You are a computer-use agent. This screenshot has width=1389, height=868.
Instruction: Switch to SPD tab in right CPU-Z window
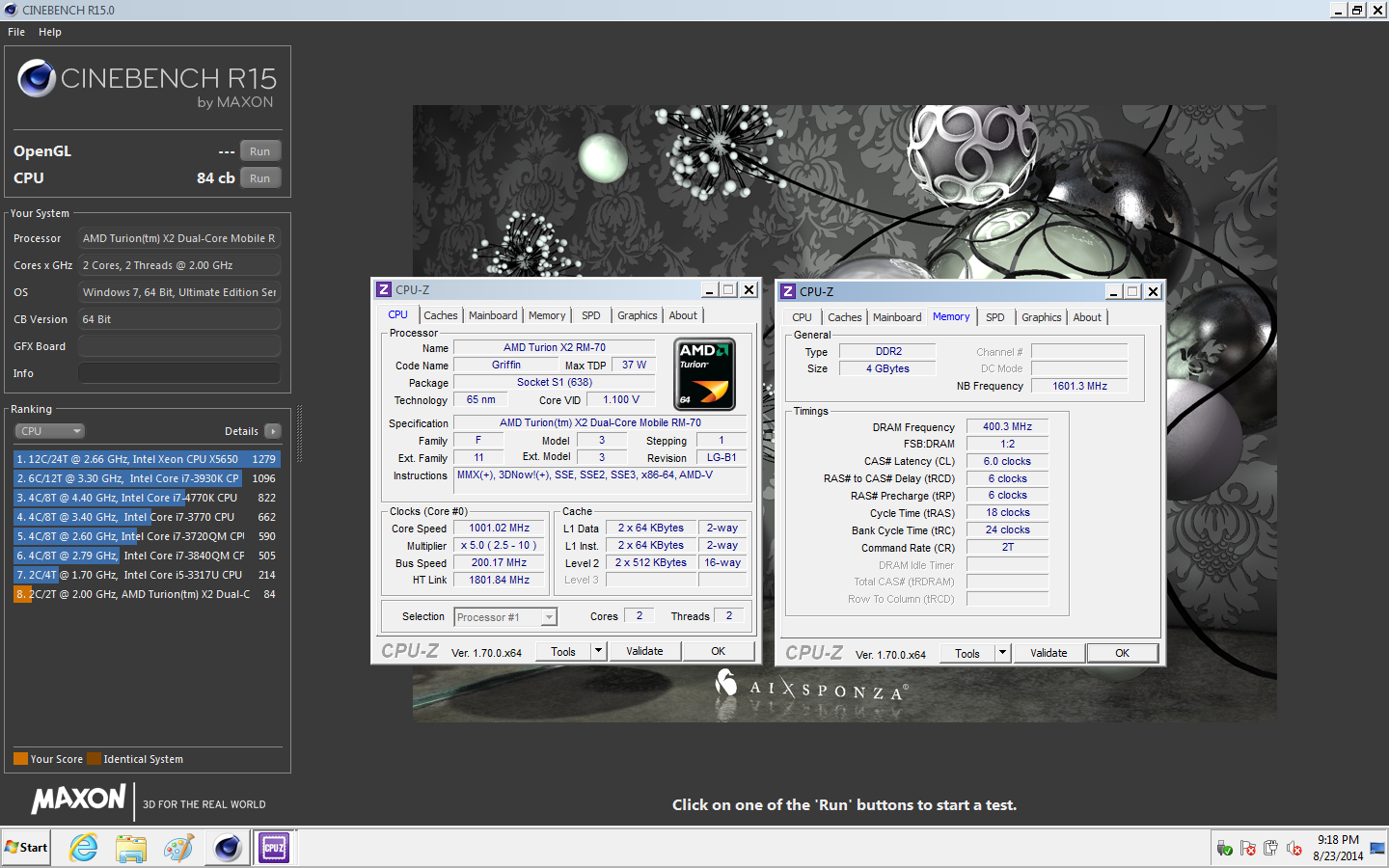pos(995,317)
